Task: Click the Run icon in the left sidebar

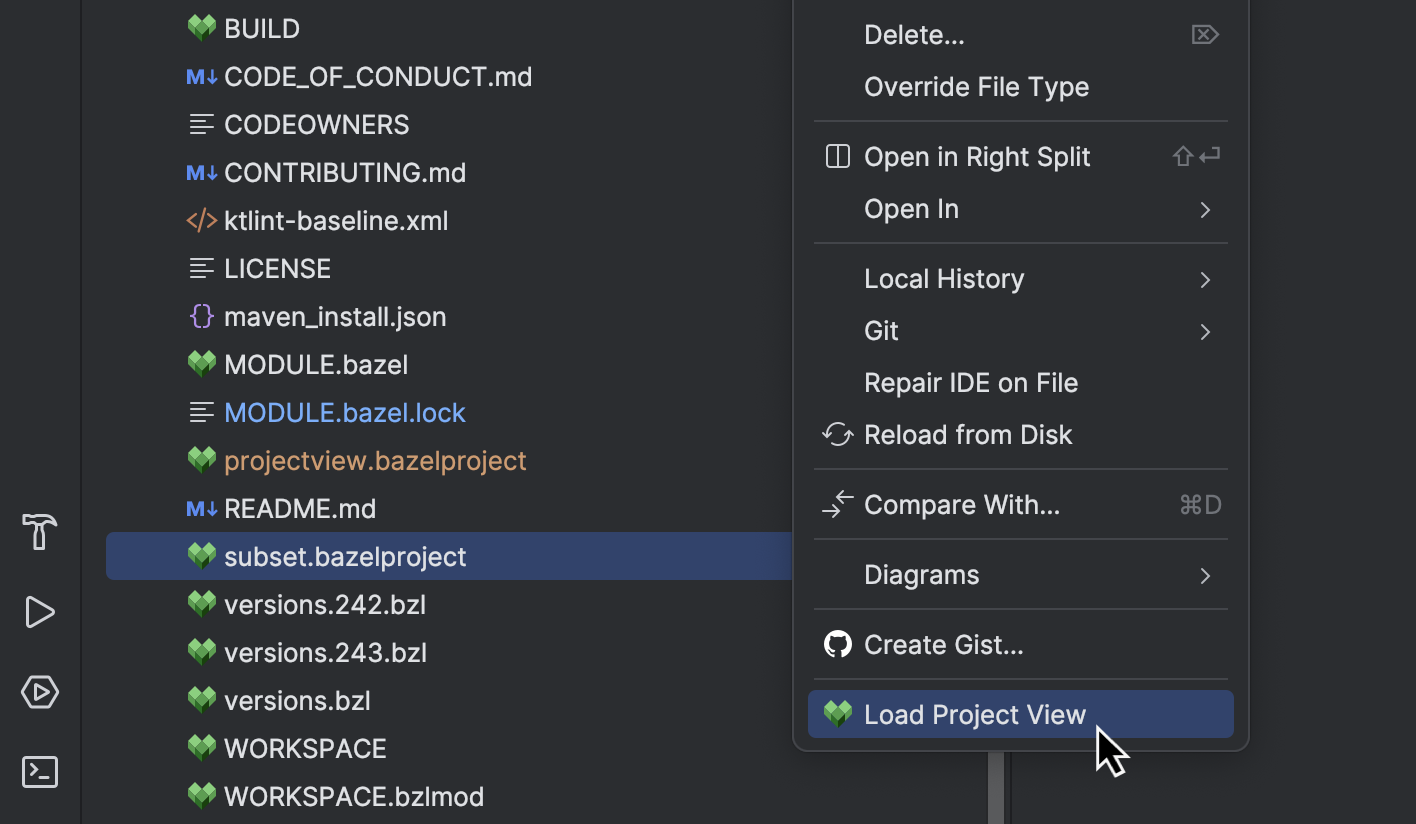Action: pos(38,612)
